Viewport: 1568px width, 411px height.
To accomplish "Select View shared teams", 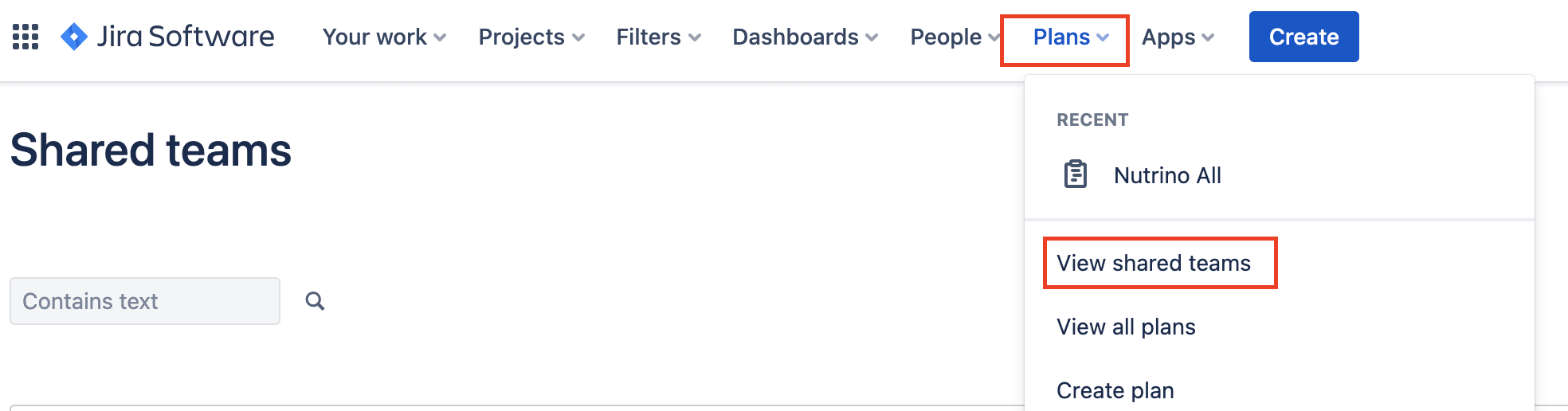I will [1154, 263].
